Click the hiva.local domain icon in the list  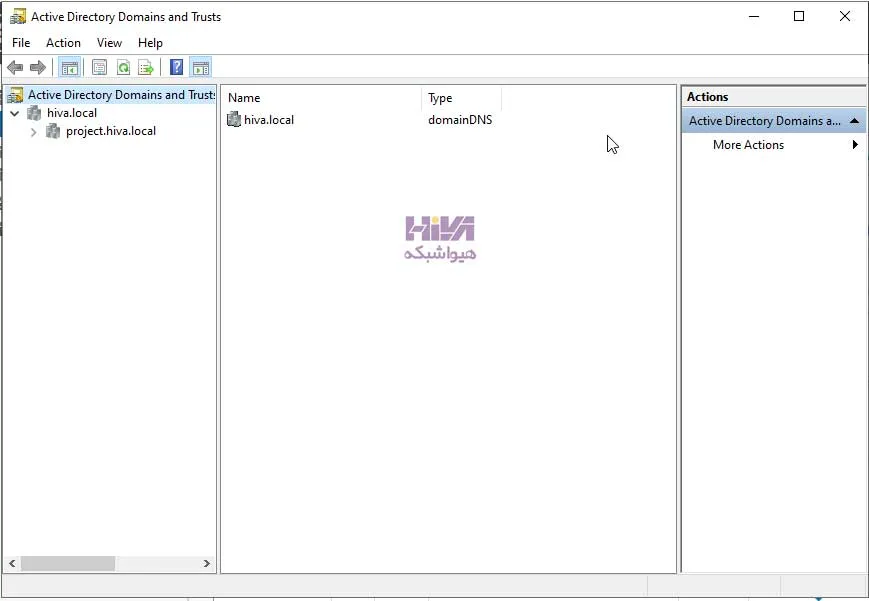pos(234,119)
